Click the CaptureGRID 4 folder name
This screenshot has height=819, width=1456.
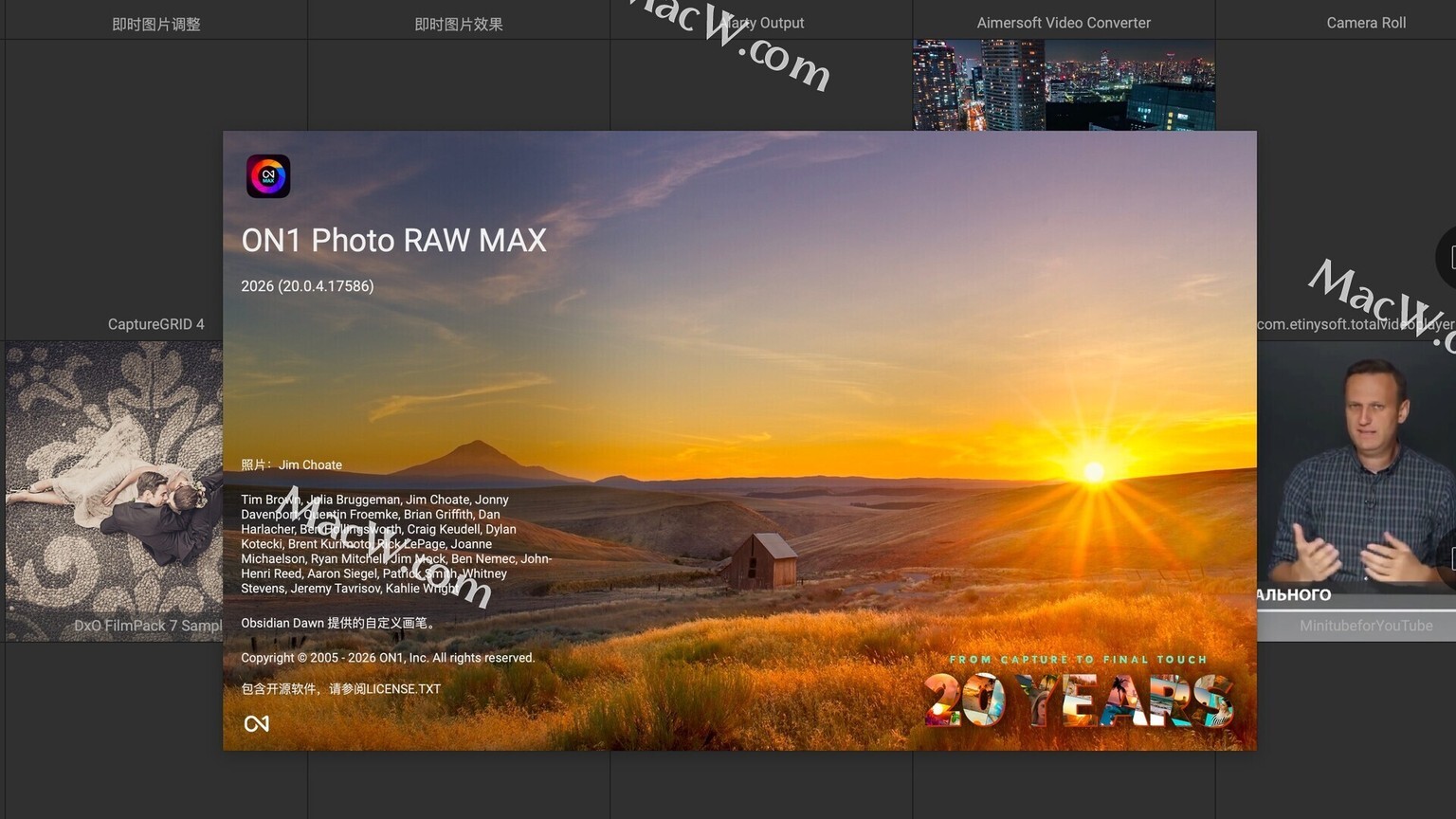pos(156,324)
